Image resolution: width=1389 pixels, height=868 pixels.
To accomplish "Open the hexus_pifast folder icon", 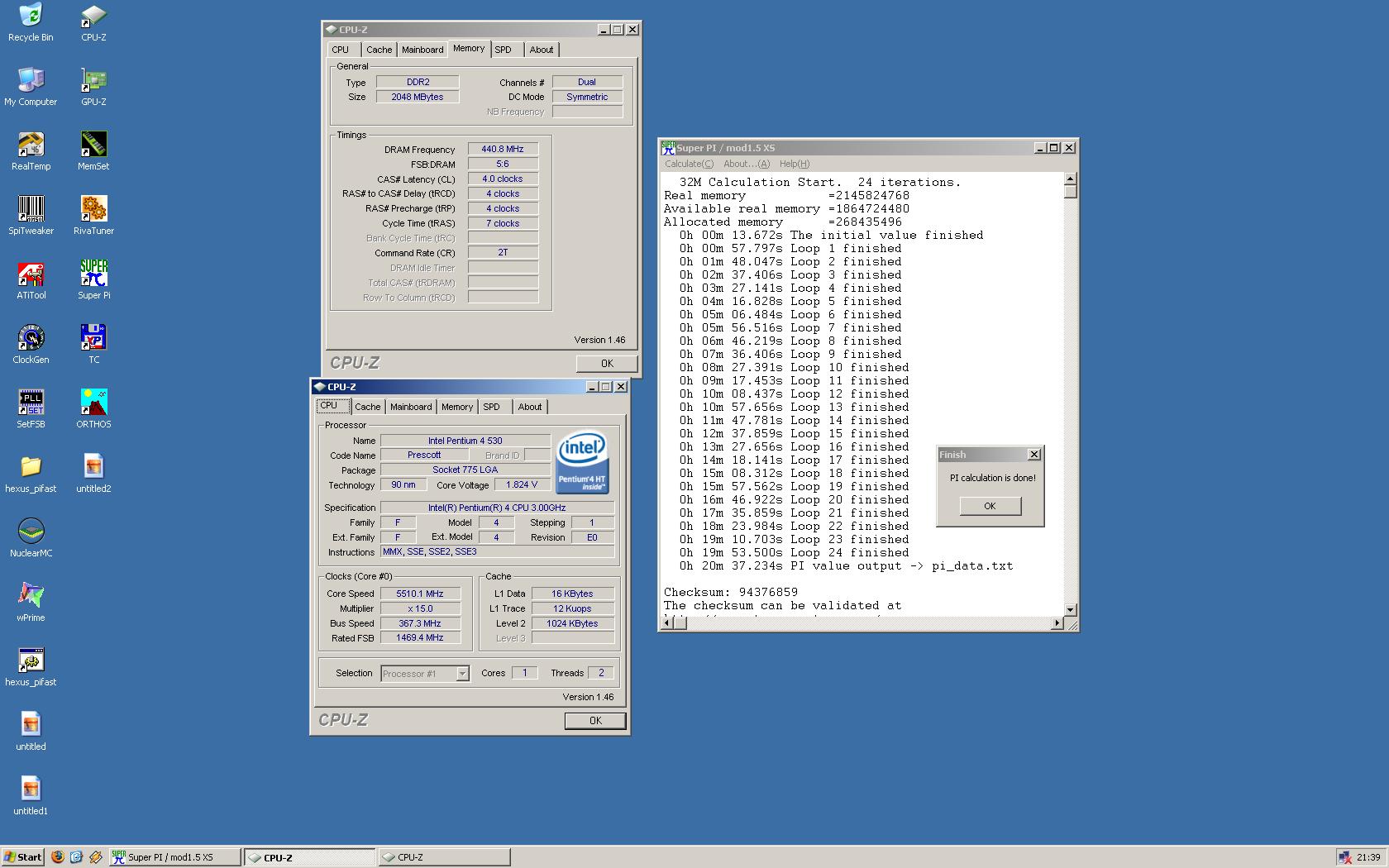I will [x=31, y=474].
